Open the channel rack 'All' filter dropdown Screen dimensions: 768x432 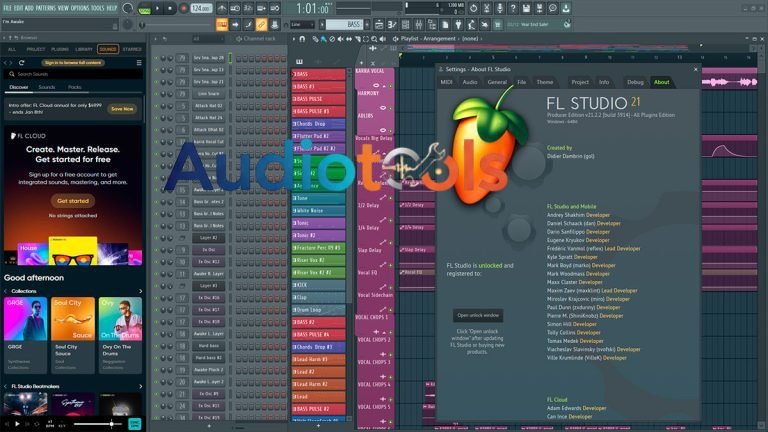coord(207,39)
